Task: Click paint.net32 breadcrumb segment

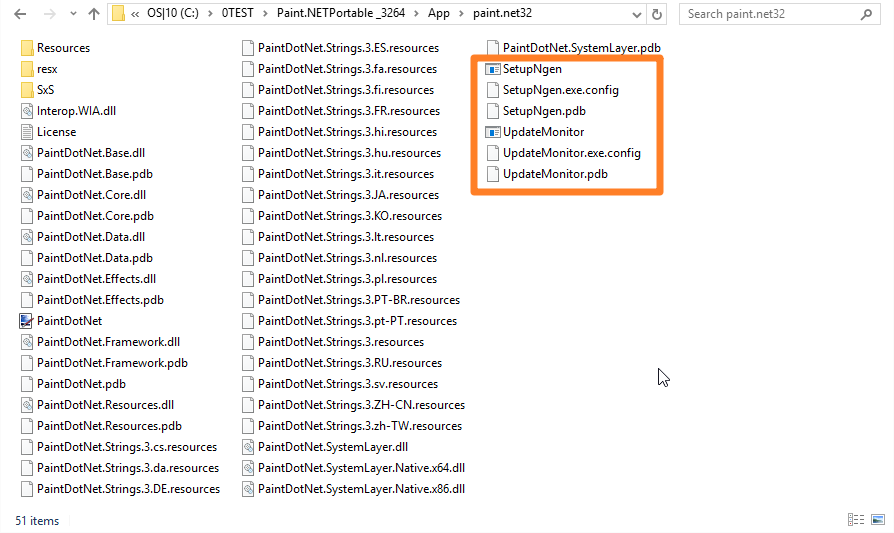Action: (502, 13)
